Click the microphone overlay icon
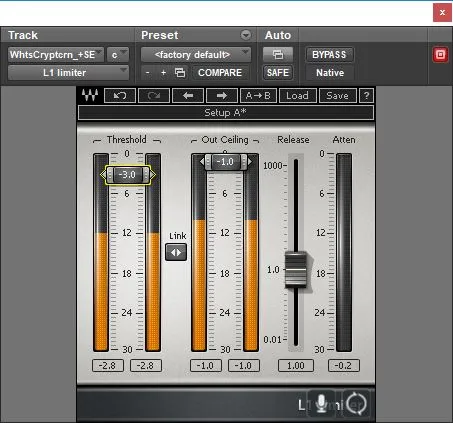Screen dimensions: 453x423 tap(321, 403)
